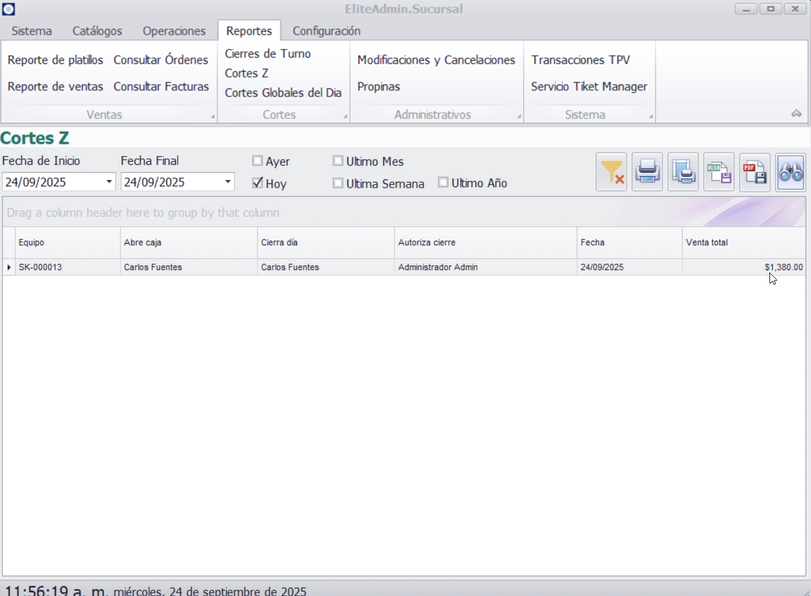The width and height of the screenshot is (811, 596).
Task: Check the Ultima Semana option
Action: coord(338,183)
